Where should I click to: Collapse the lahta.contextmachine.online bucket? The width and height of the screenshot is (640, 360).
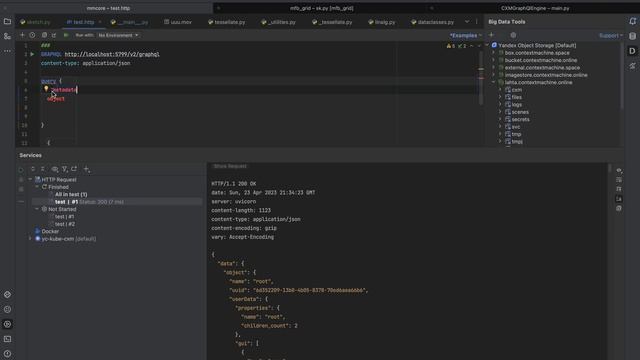[493, 82]
